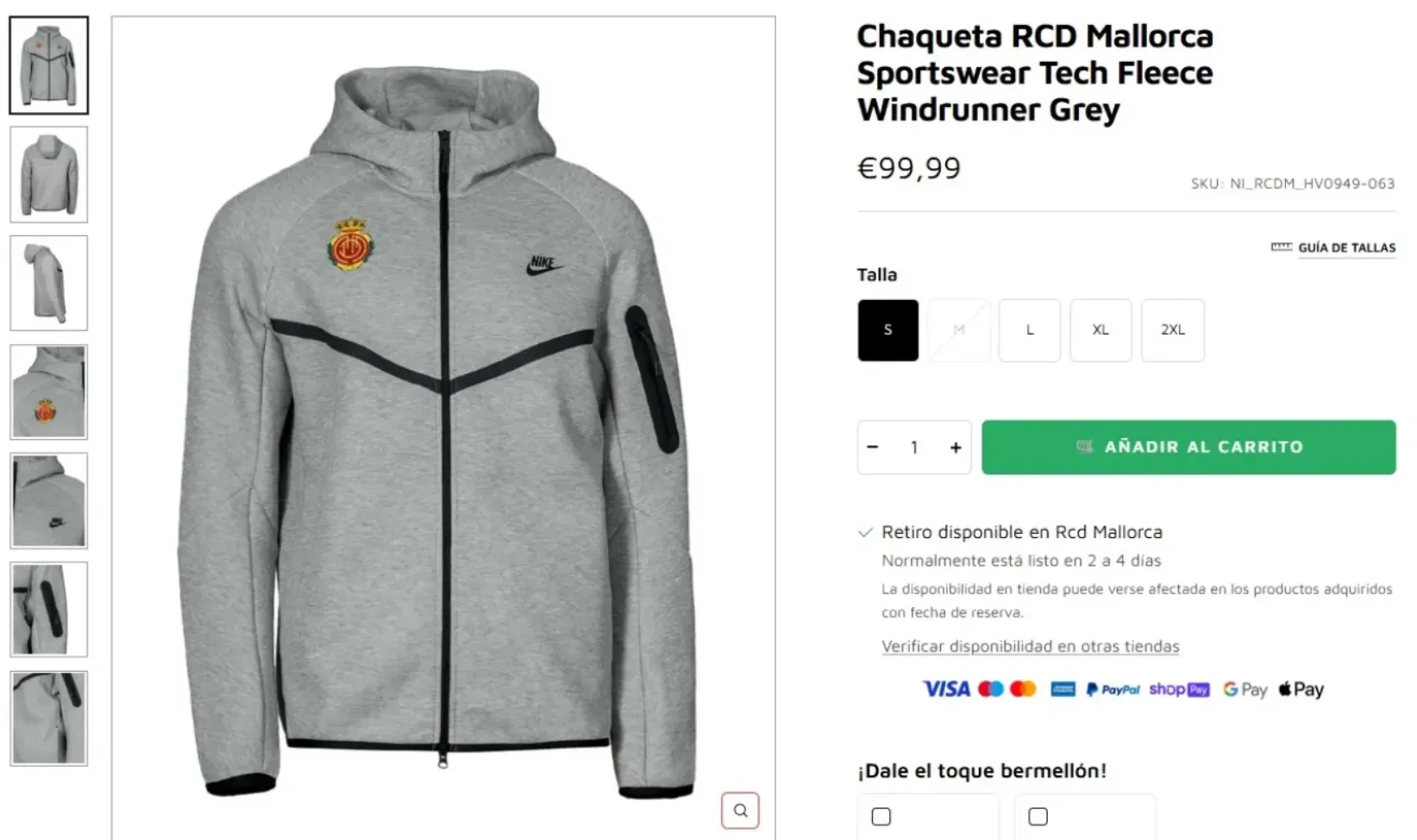
Task: Click the quantity number field
Action: click(x=913, y=447)
